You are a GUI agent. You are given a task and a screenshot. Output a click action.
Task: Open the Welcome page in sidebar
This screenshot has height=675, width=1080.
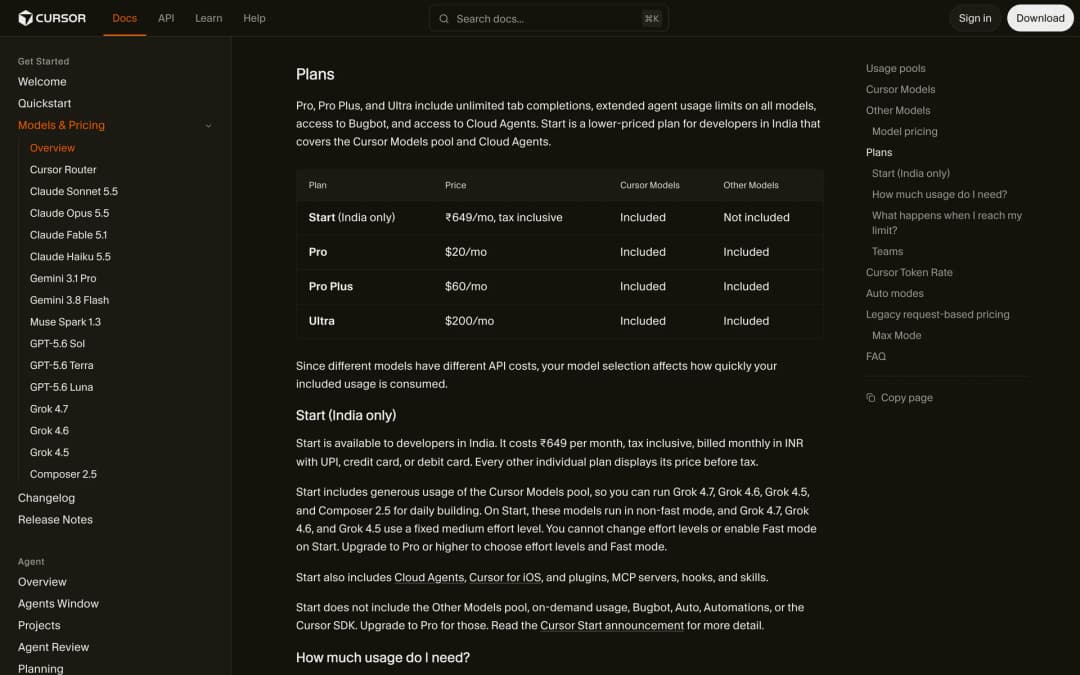42,81
